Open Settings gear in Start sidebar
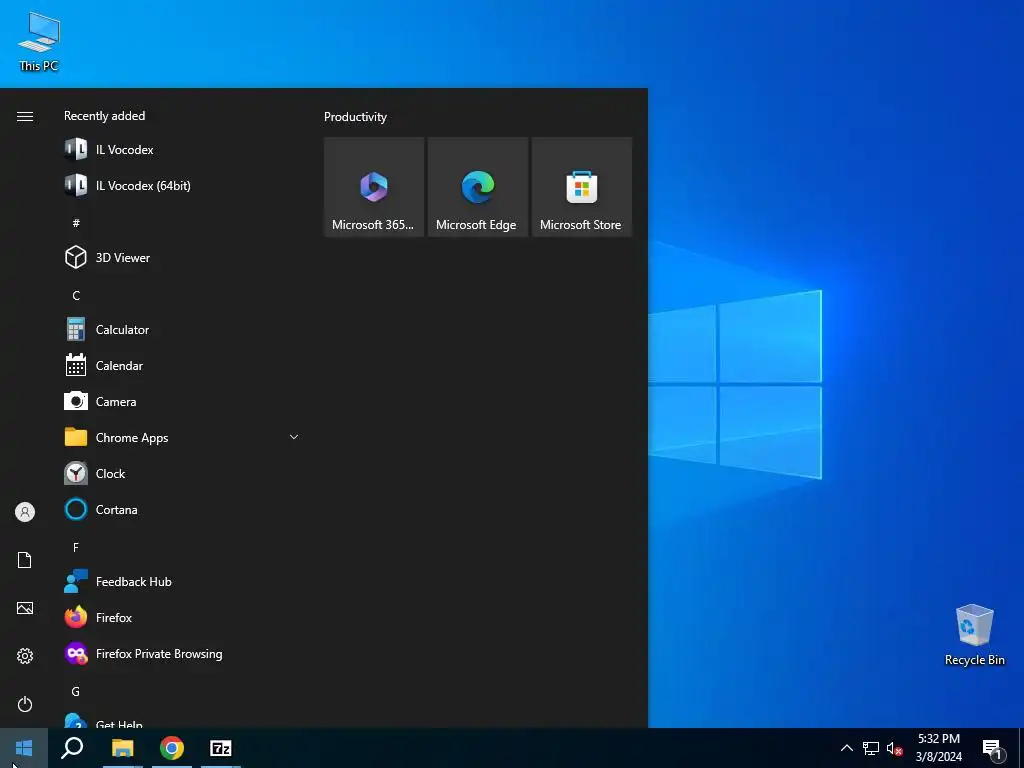Image resolution: width=1024 pixels, height=768 pixels. point(25,656)
